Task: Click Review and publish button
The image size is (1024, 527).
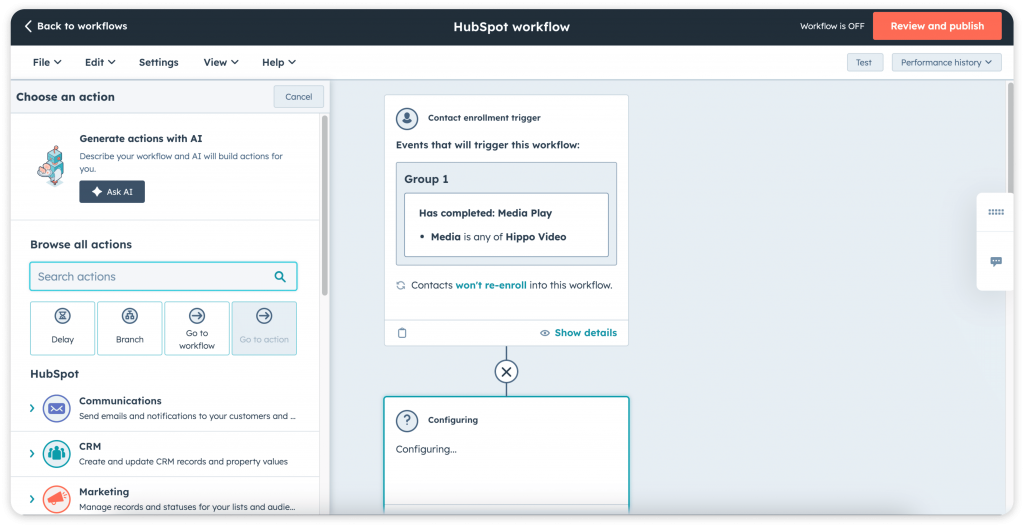Action: pos(936,26)
